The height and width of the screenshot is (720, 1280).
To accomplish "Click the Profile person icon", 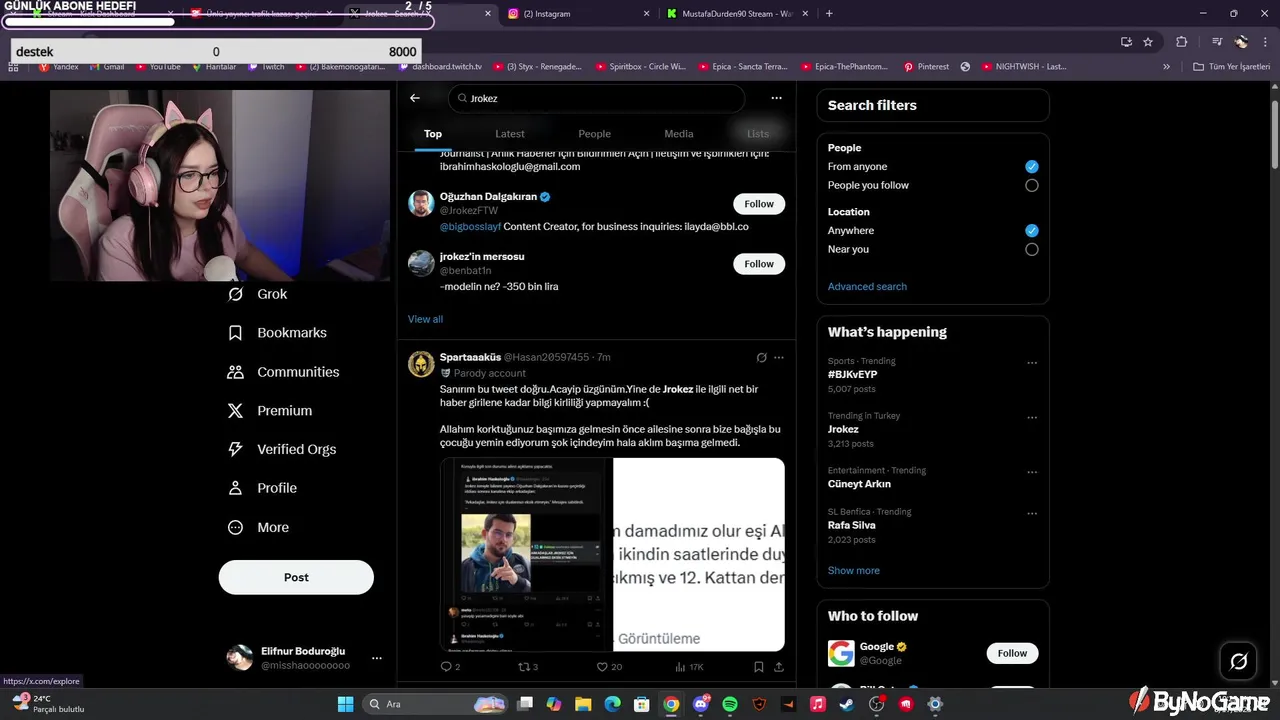I will pos(235,488).
